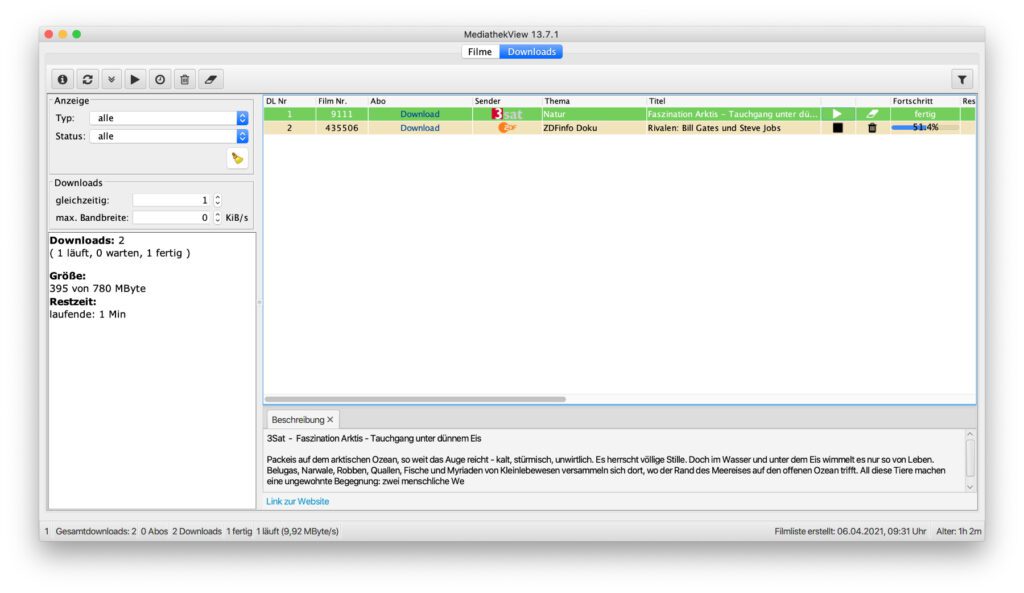Open the Status dropdown
Viewport: 1024px width, 593px height.
point(242,136)
